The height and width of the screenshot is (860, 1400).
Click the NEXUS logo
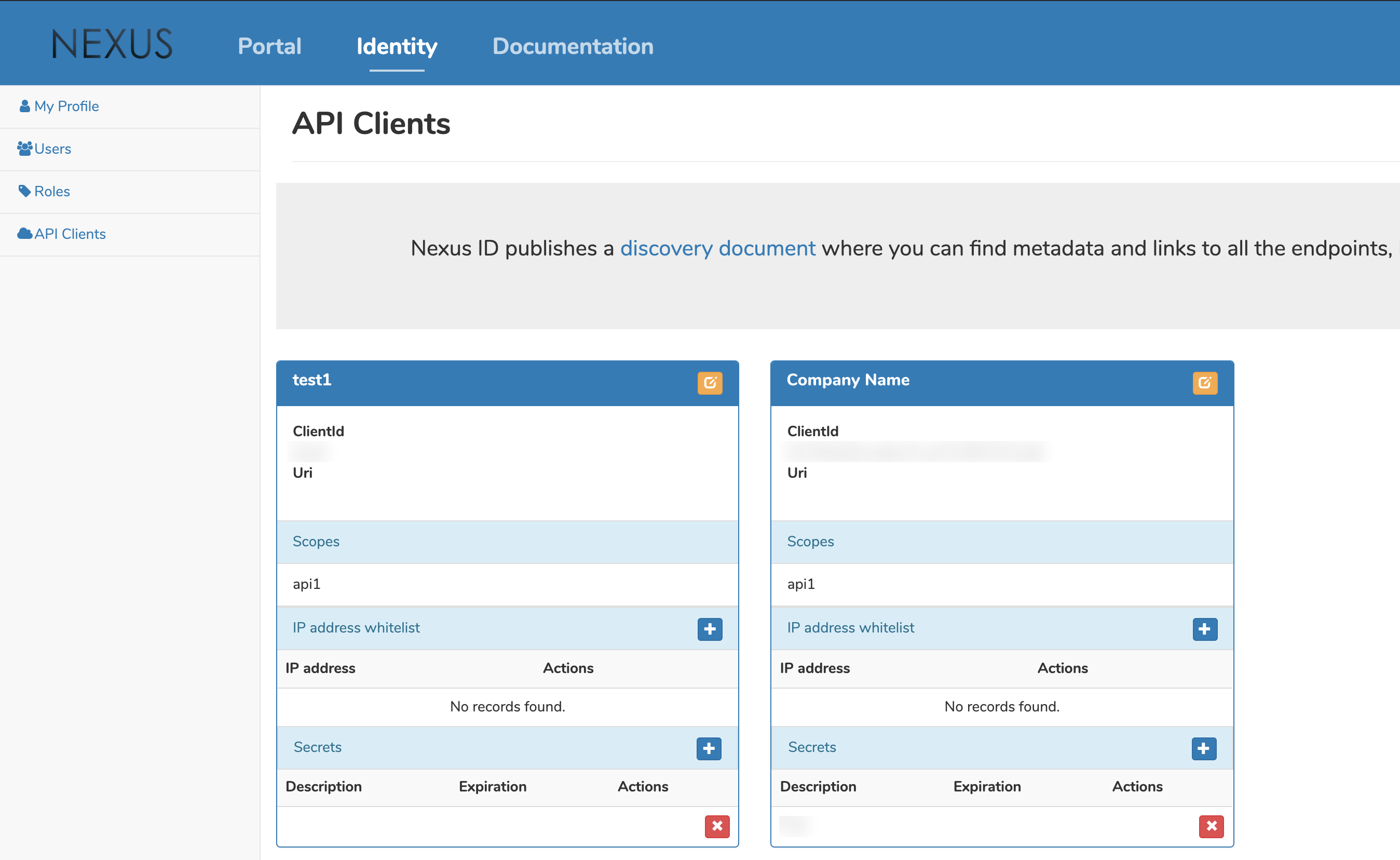coord(112,44)
